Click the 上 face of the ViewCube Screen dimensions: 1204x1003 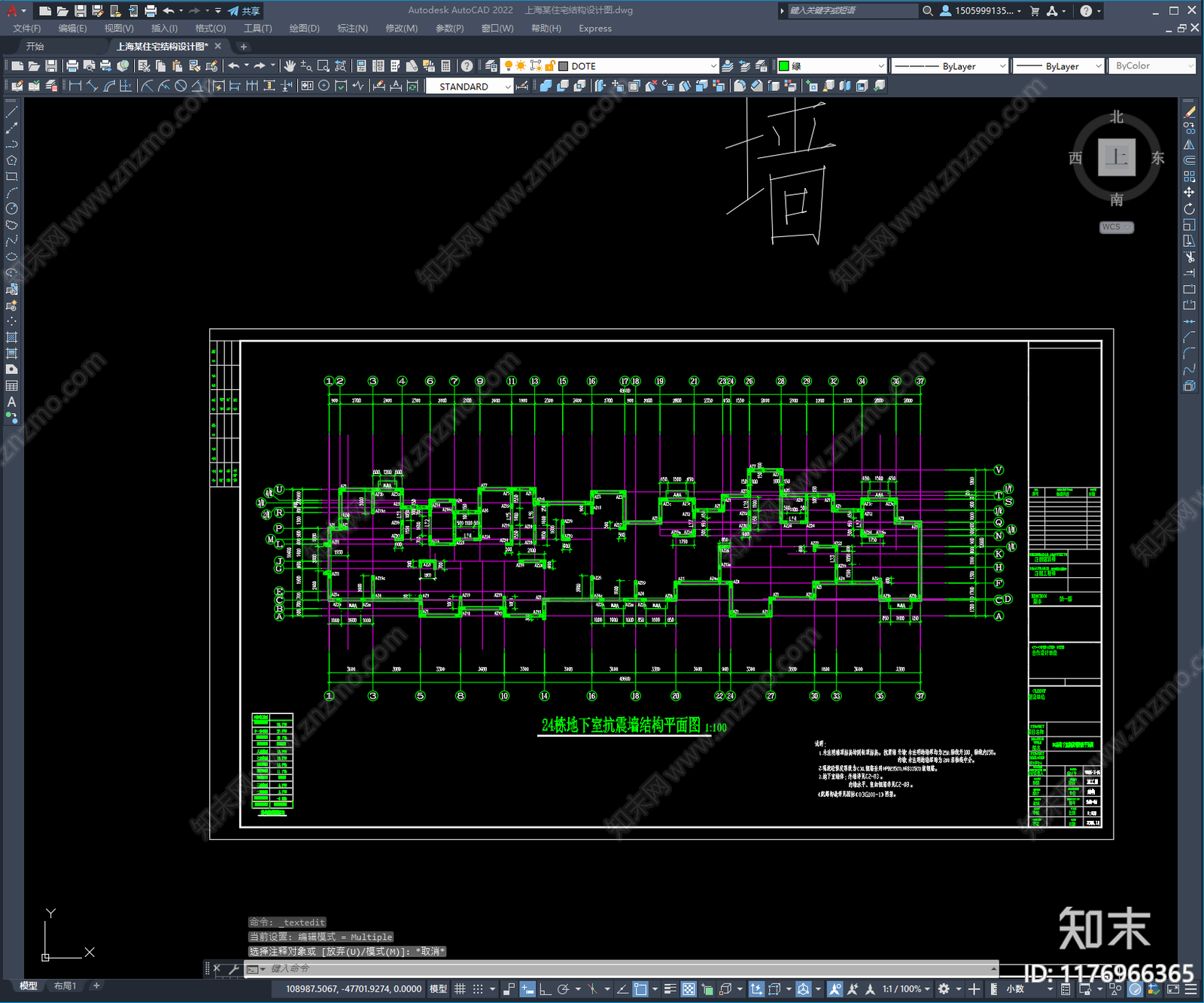pos(1117,157)
